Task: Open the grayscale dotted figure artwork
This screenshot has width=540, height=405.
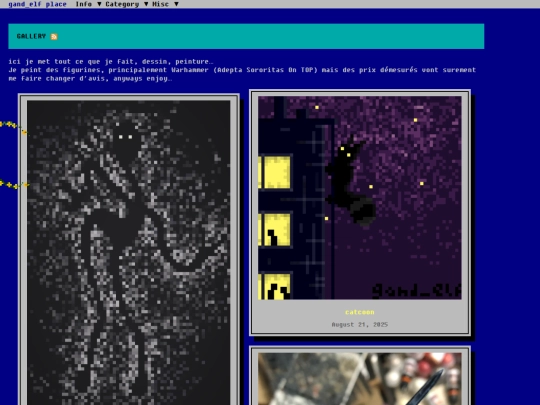Action: click(x=128, y=253)
